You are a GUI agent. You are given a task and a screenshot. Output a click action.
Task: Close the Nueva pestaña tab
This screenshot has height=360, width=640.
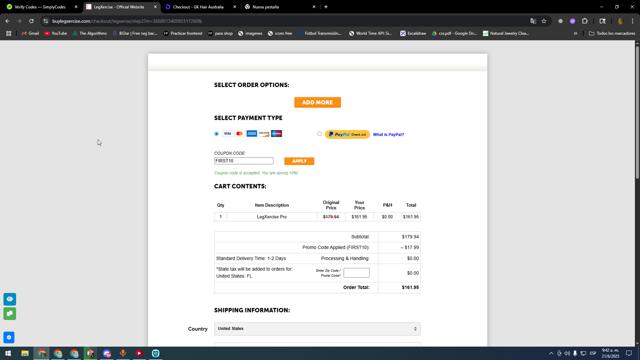[314, 7]
